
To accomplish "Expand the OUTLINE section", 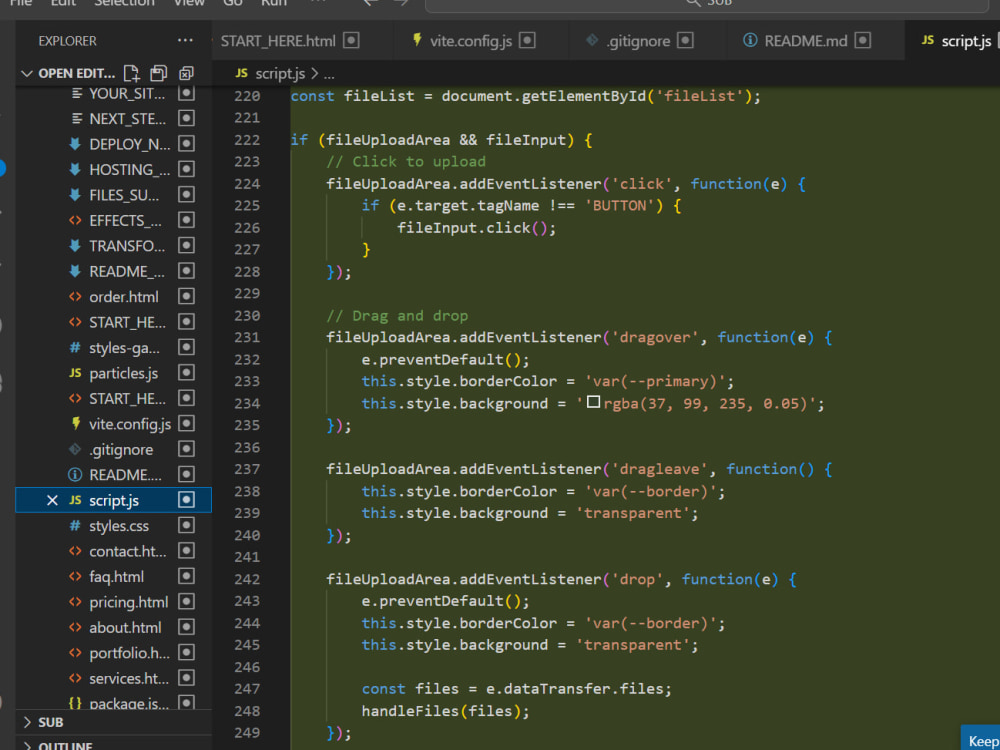I will pos(27,746).
